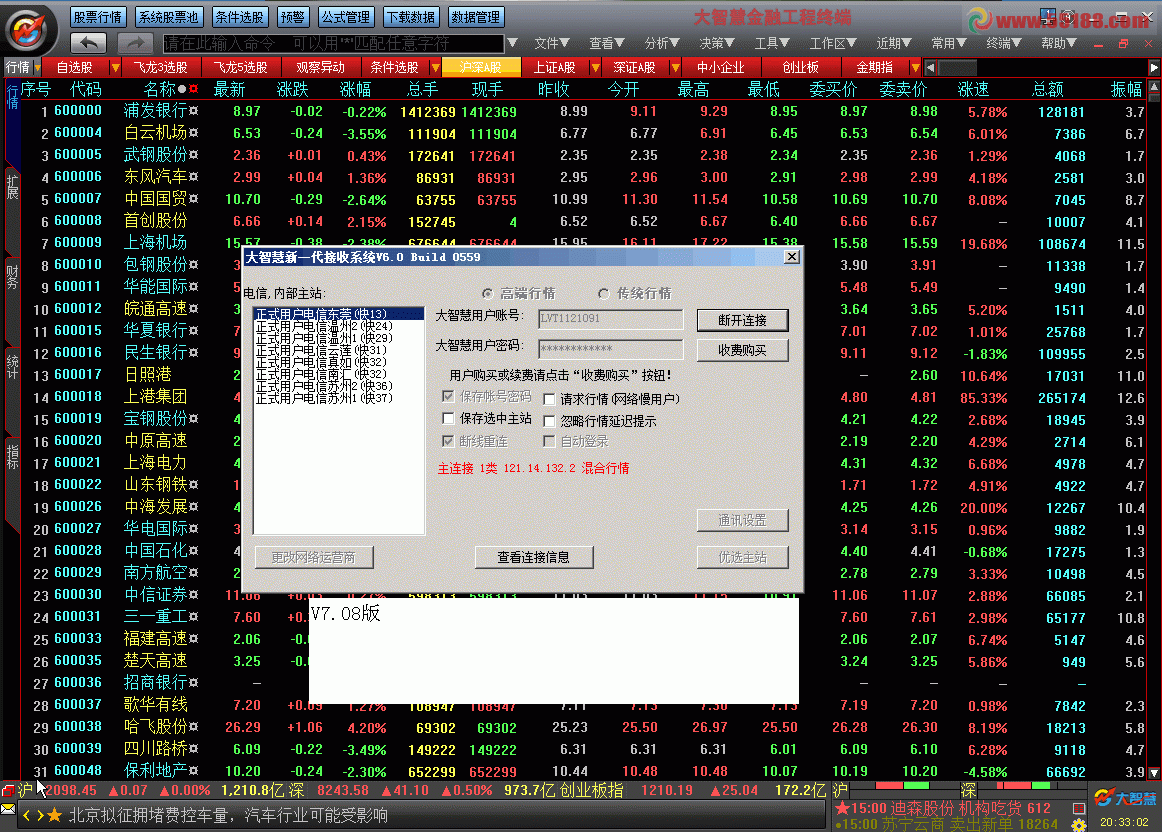Switch to the 沪深A股 tab

coord(480,67)
